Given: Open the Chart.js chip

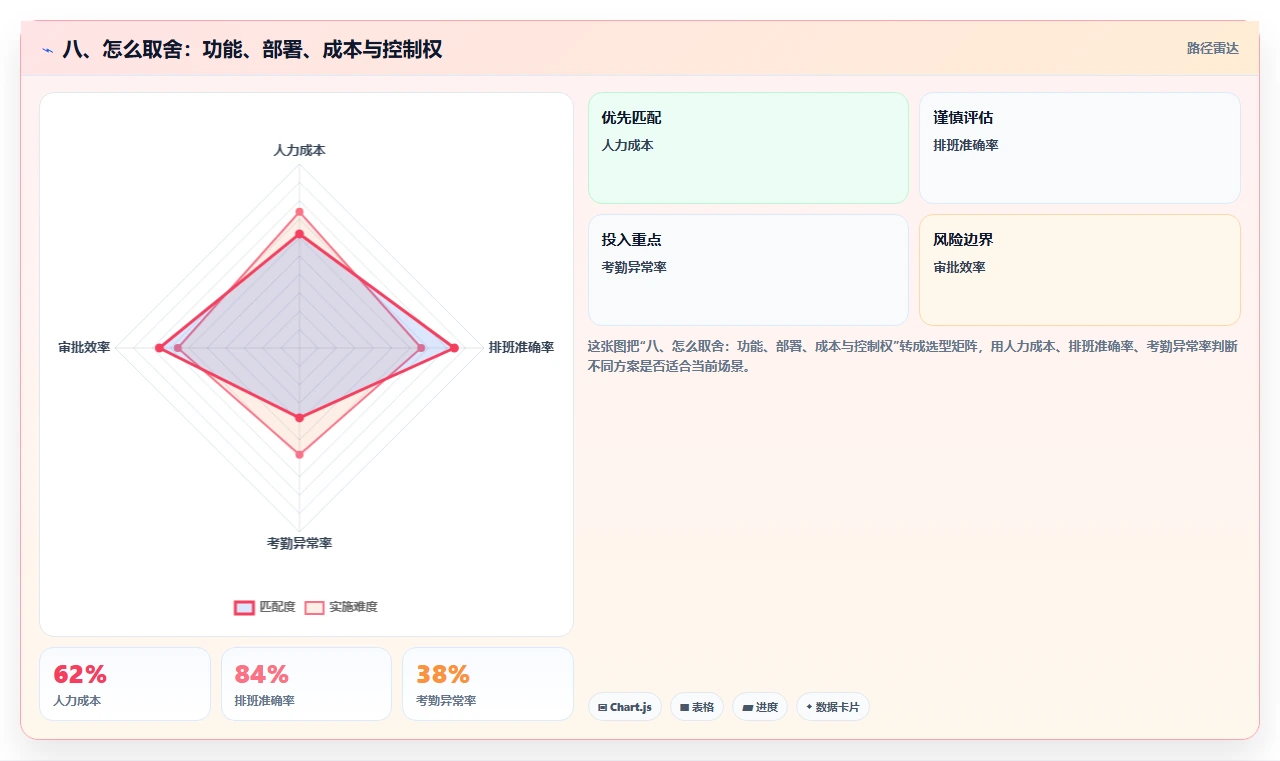Looking at the screenshot, I should pos(624,707).
